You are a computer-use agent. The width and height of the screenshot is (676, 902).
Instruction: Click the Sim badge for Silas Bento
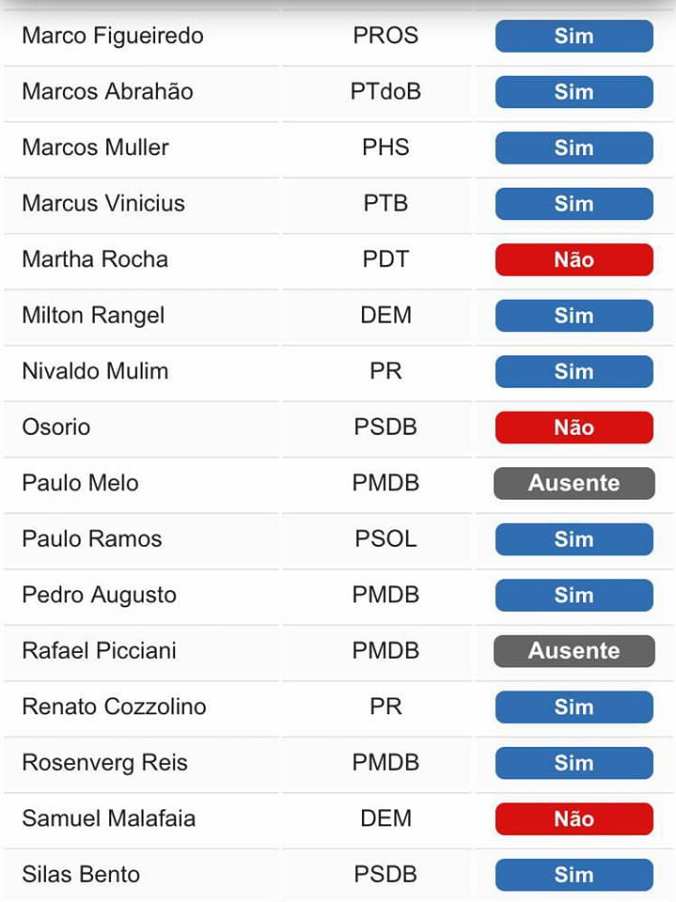tap(573, 874)
